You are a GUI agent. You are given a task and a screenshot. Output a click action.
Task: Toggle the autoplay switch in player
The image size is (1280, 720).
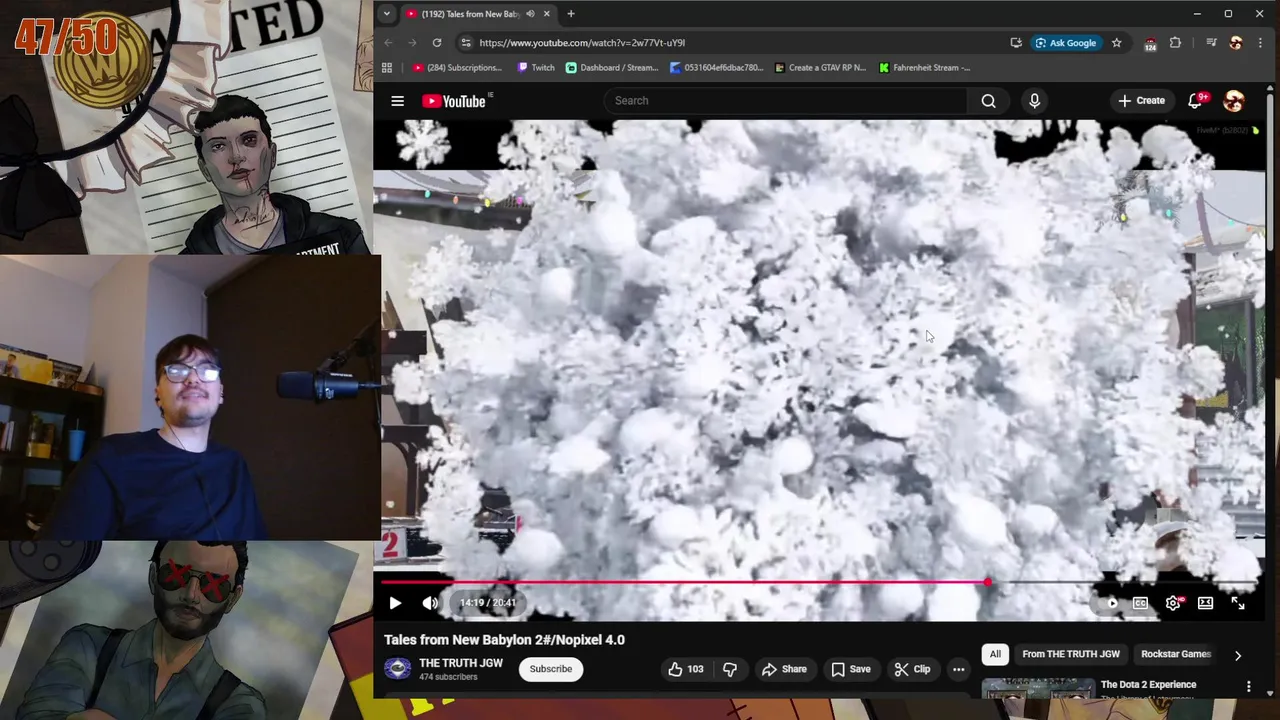(1108, 603)
